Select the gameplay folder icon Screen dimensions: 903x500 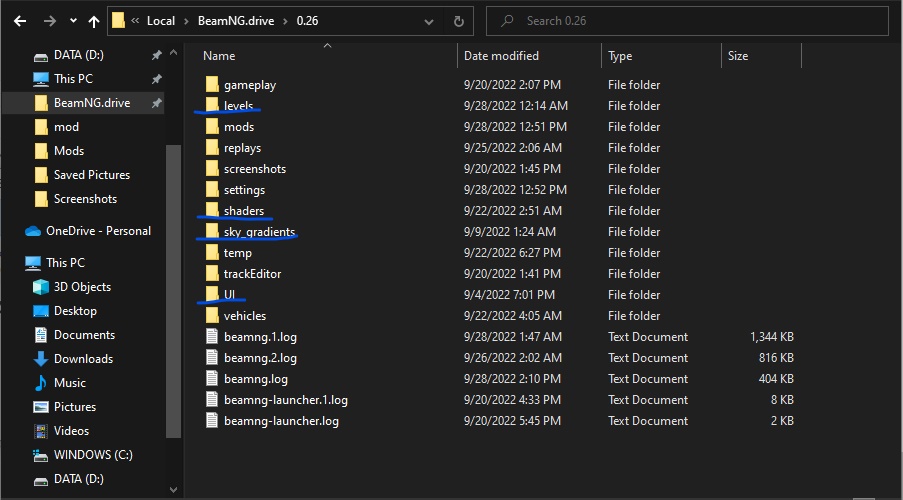coord(212,85)
